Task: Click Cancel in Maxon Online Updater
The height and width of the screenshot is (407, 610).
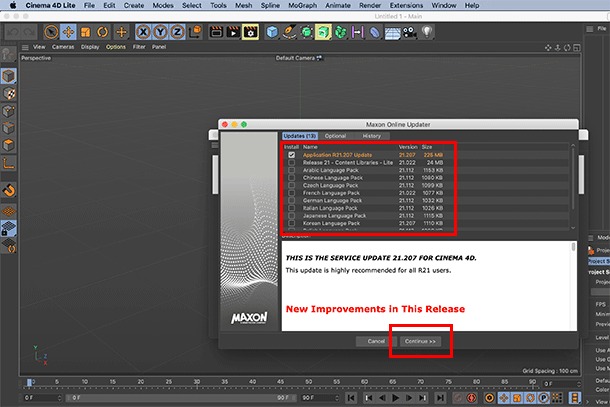Action: 376,341
